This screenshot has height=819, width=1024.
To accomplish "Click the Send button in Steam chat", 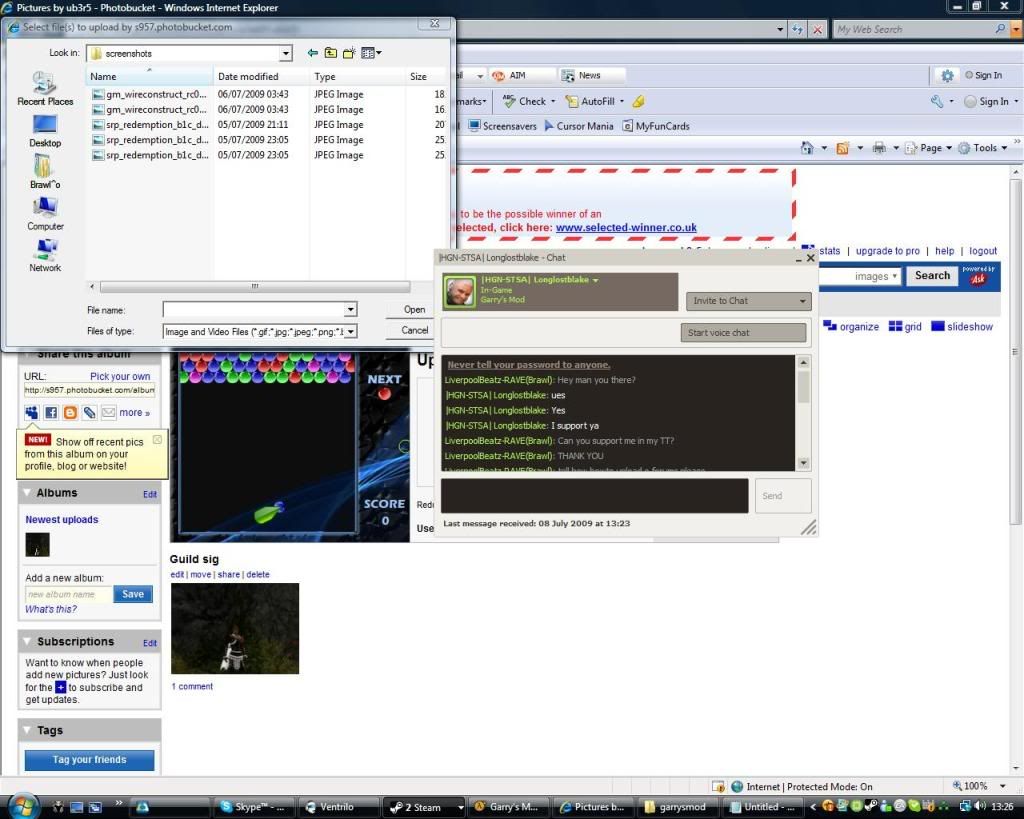I will click(783, 496).
